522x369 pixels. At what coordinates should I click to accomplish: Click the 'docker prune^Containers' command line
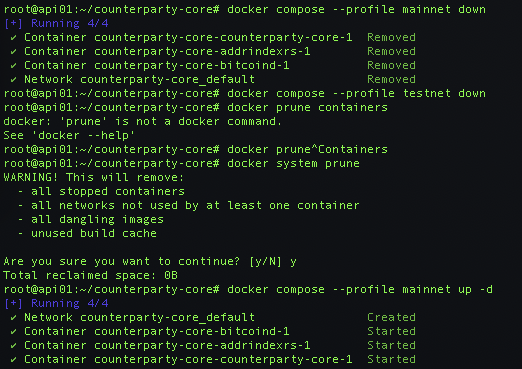click(196, 150)
